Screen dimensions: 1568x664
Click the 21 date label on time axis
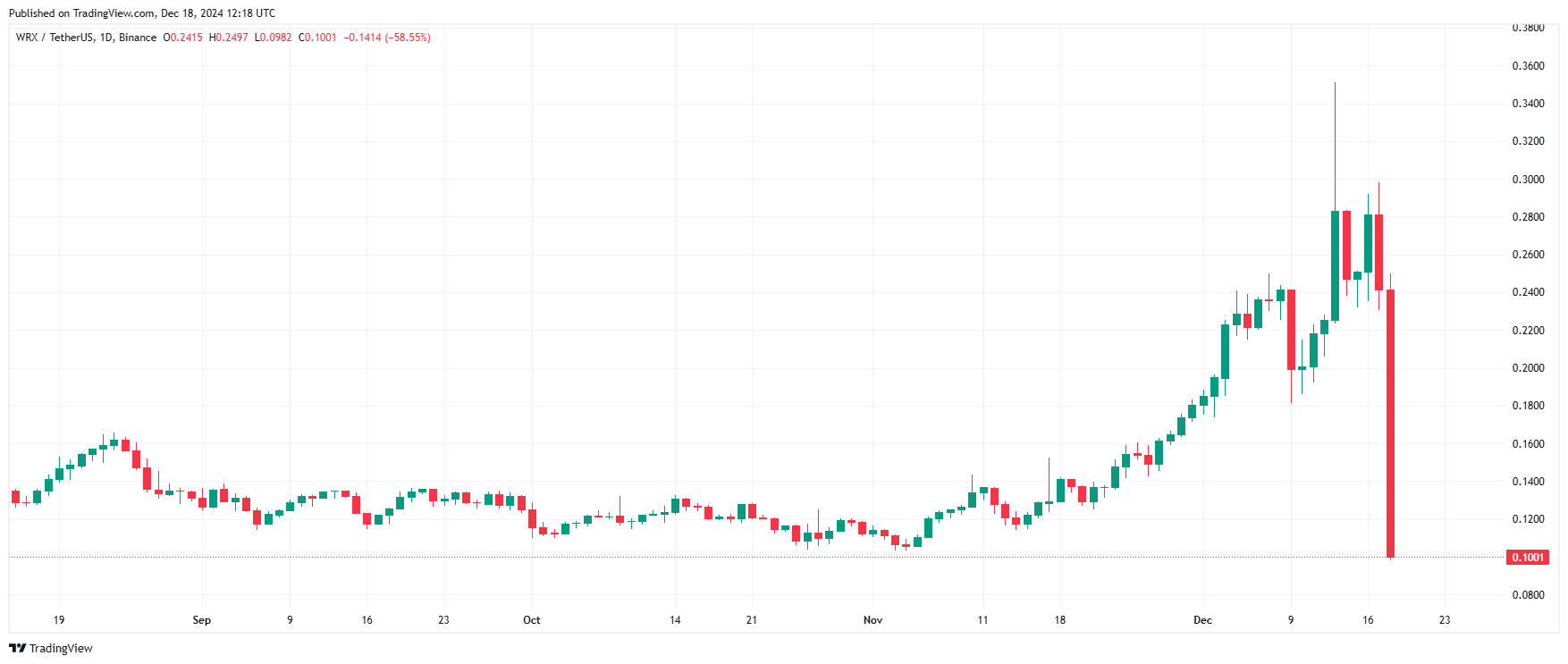coord(752,620)
